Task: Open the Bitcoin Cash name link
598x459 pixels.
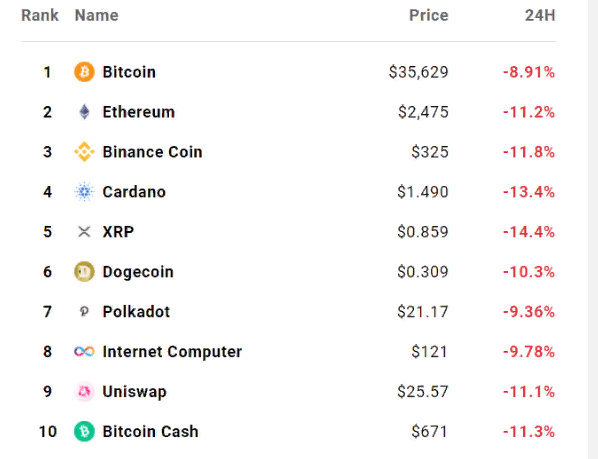Action: 151,431
